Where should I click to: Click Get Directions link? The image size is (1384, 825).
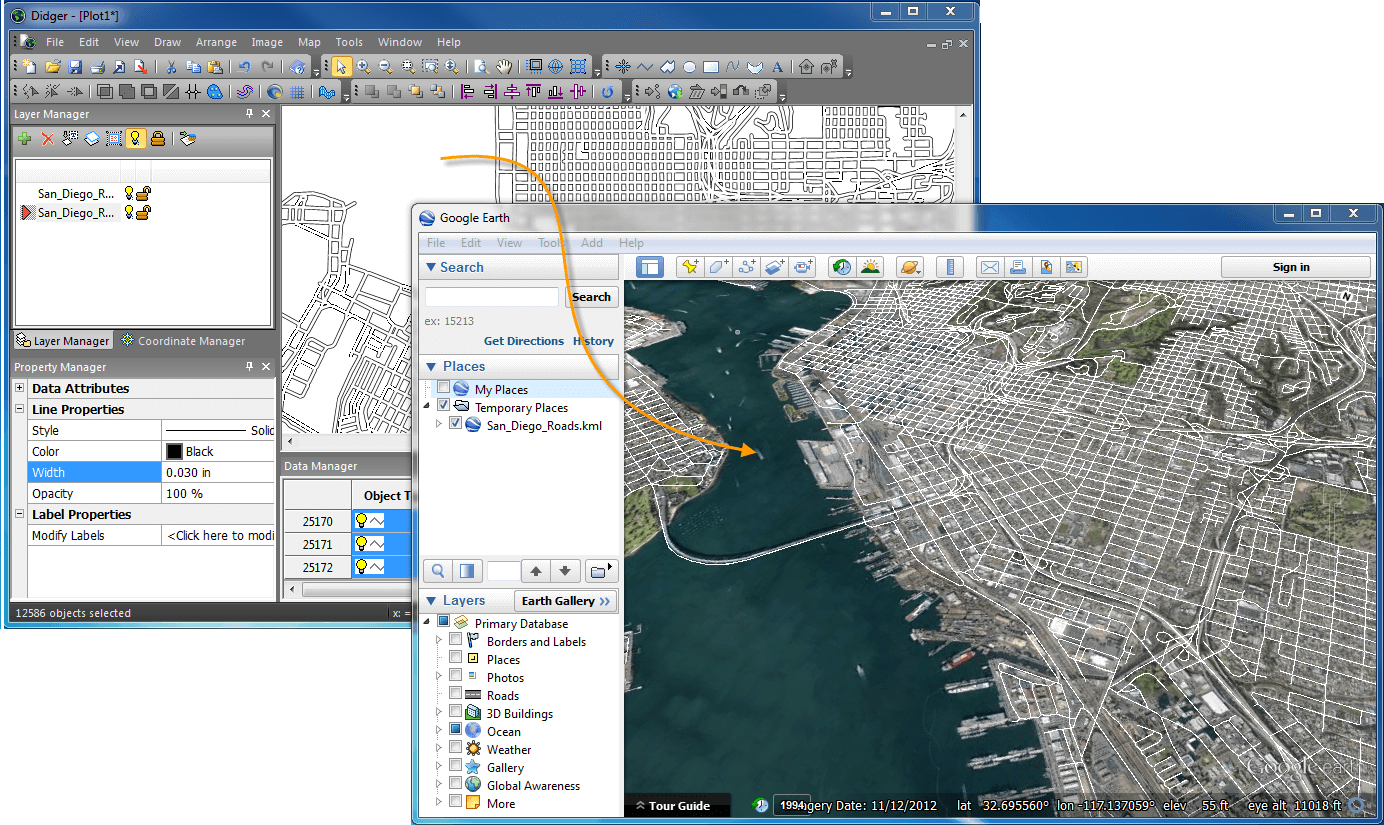[524, 341]
